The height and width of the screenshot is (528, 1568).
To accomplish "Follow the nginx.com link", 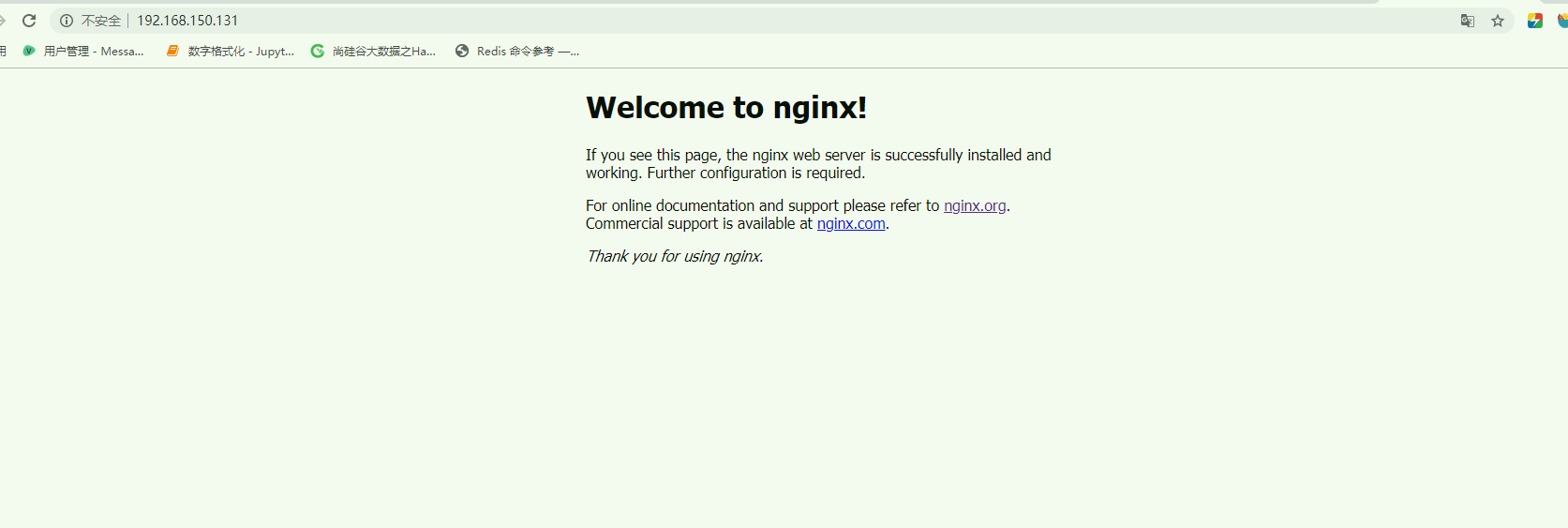I will click(x=851, y=223).
